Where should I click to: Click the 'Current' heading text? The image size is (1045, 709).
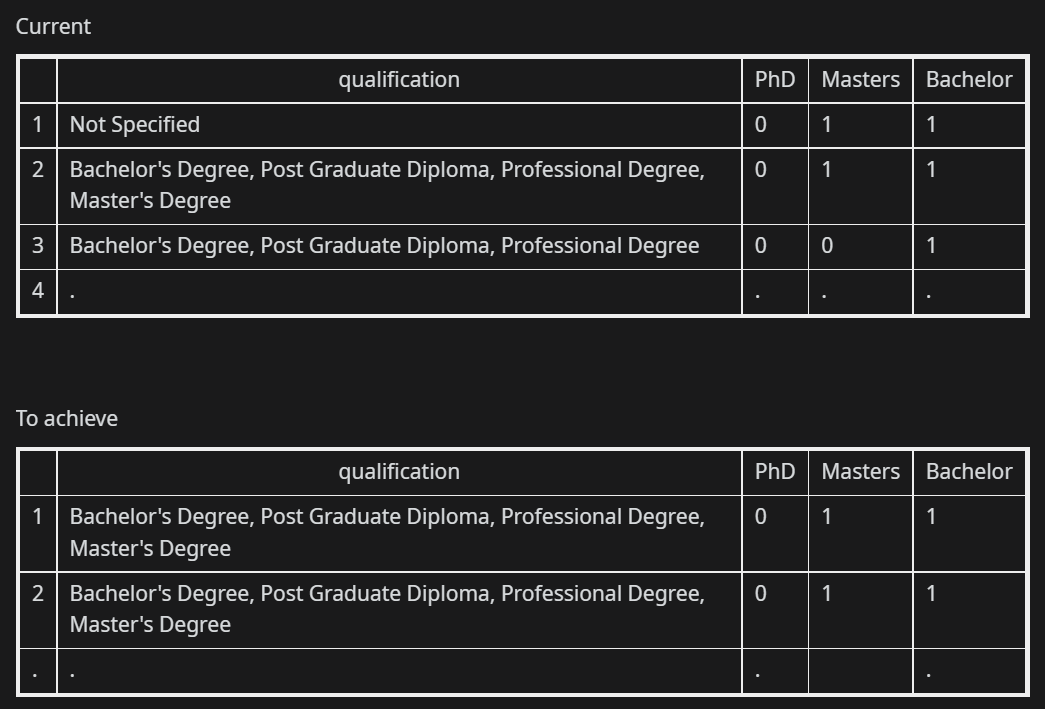(x=53, y=27)
